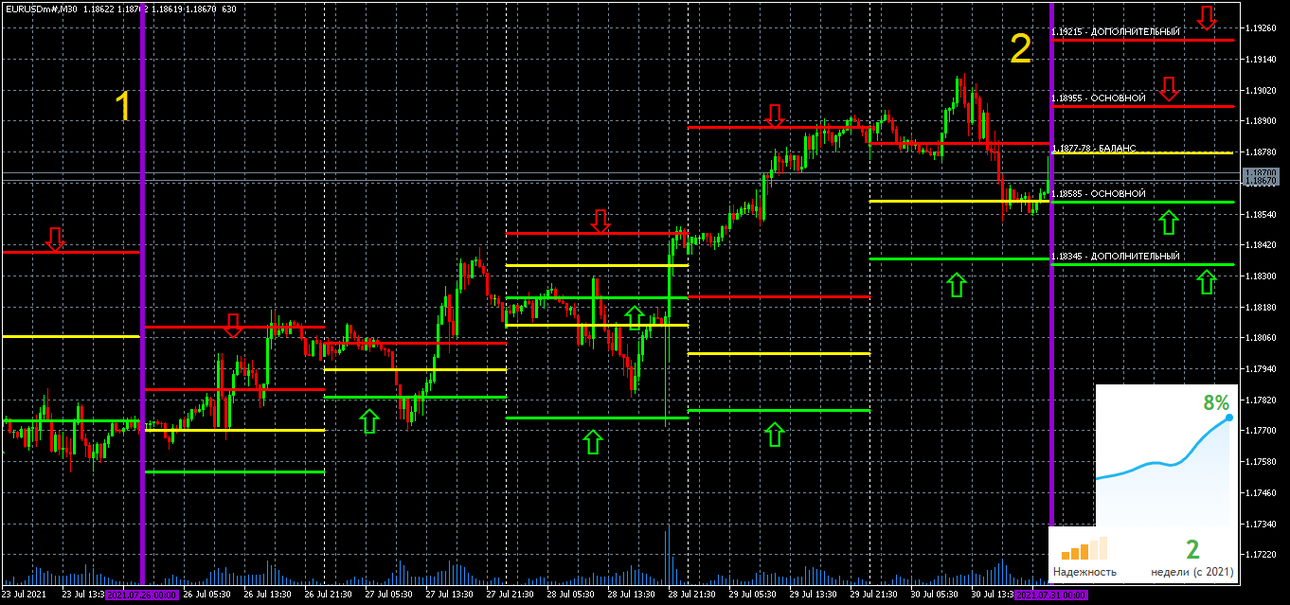The image size is (1290, 605).
Task: Select the 1.18585 - ОСНОВНОЙ level label
Action: pyautogui.click(x=1098, y=193)
